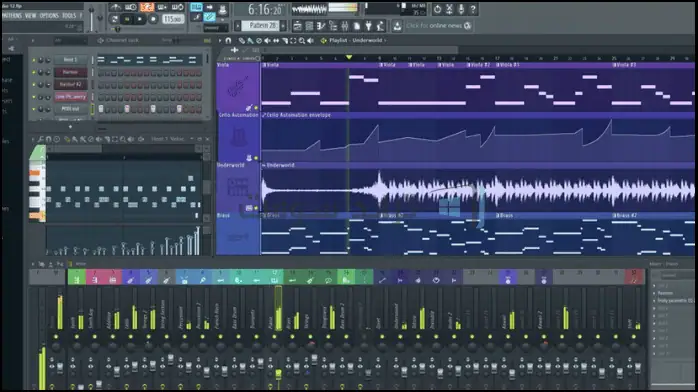698x392 pixels.
Task: Click the microphone recording icon
Action: [461, 9]
